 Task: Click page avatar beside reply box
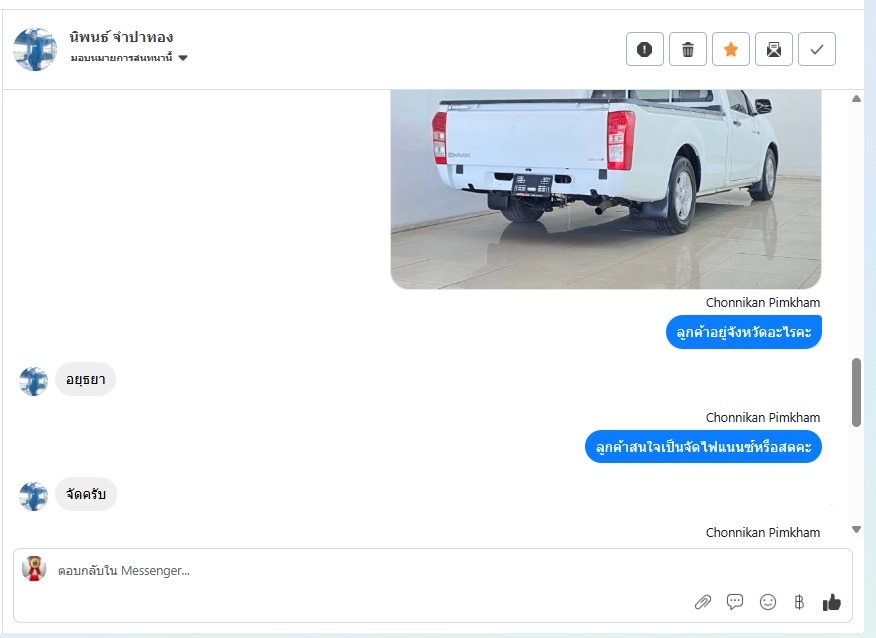click(34, 569)
